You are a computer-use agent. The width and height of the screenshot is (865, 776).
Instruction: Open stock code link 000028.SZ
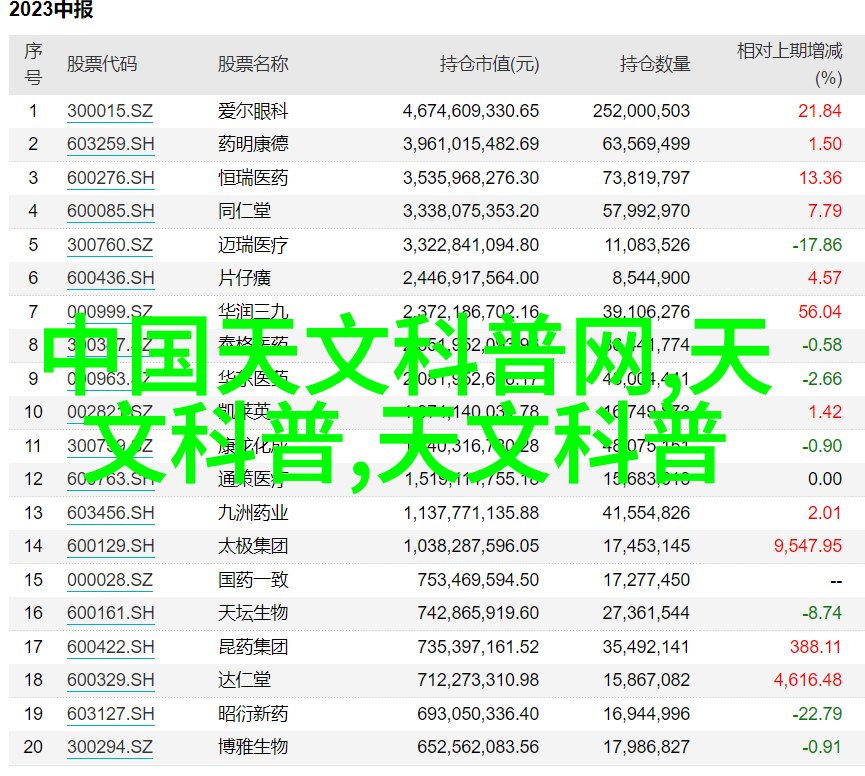tap(110, 580)
